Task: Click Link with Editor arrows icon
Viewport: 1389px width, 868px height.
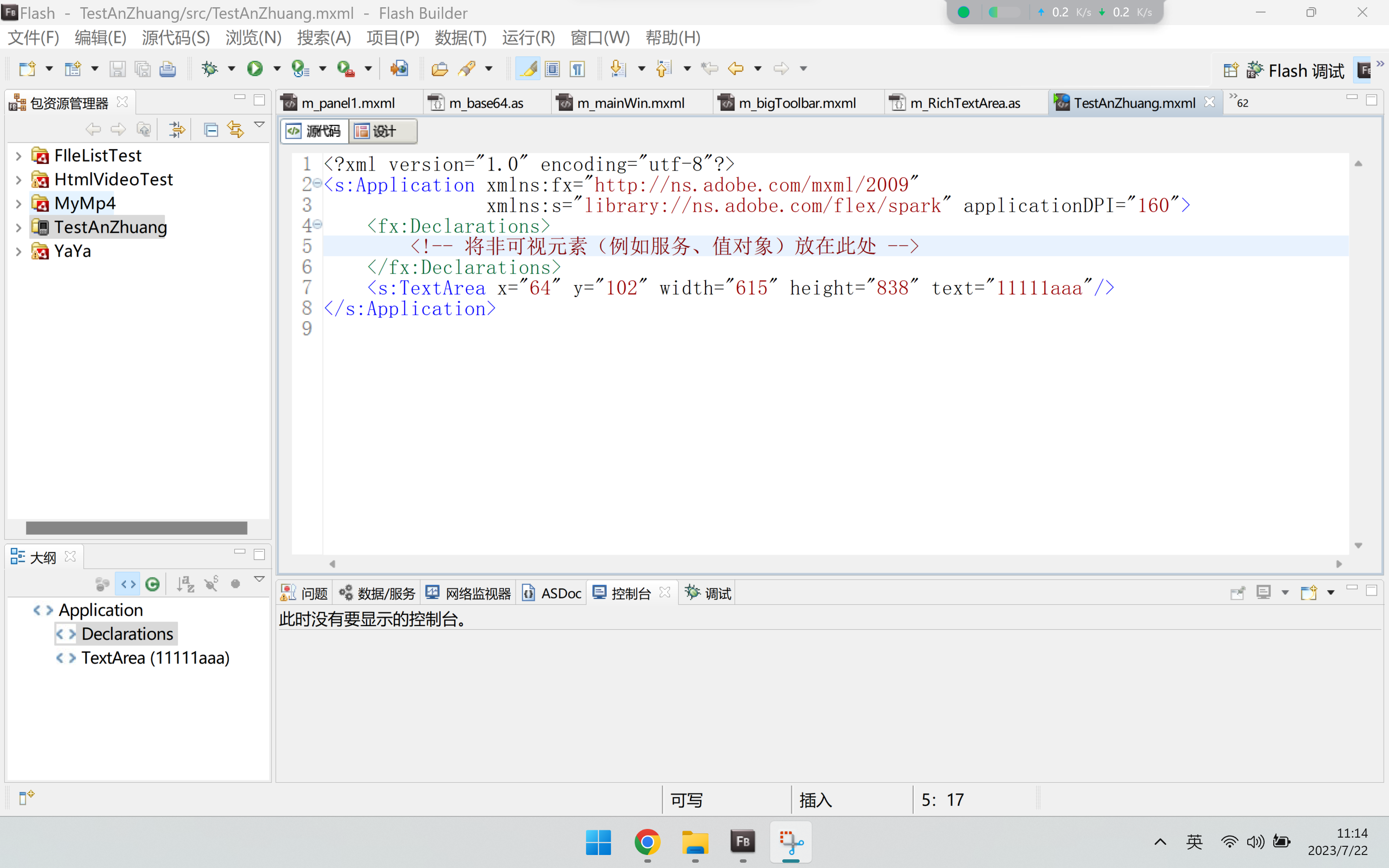Action: point(235,130)
